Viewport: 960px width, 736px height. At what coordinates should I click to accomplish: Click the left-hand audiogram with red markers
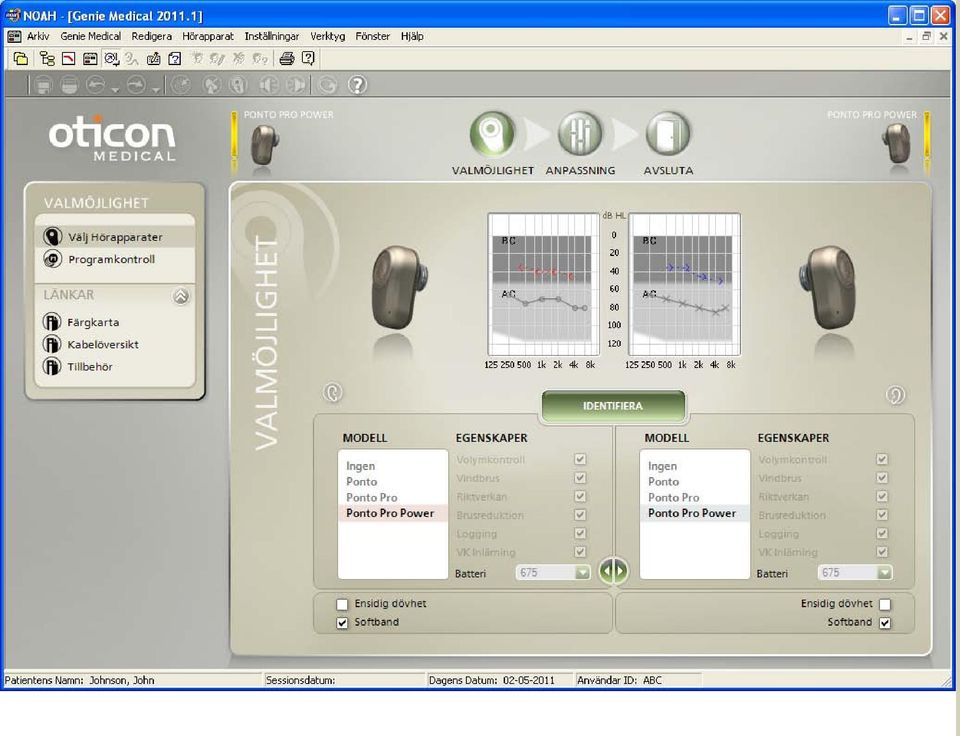[x=543, y=284]
